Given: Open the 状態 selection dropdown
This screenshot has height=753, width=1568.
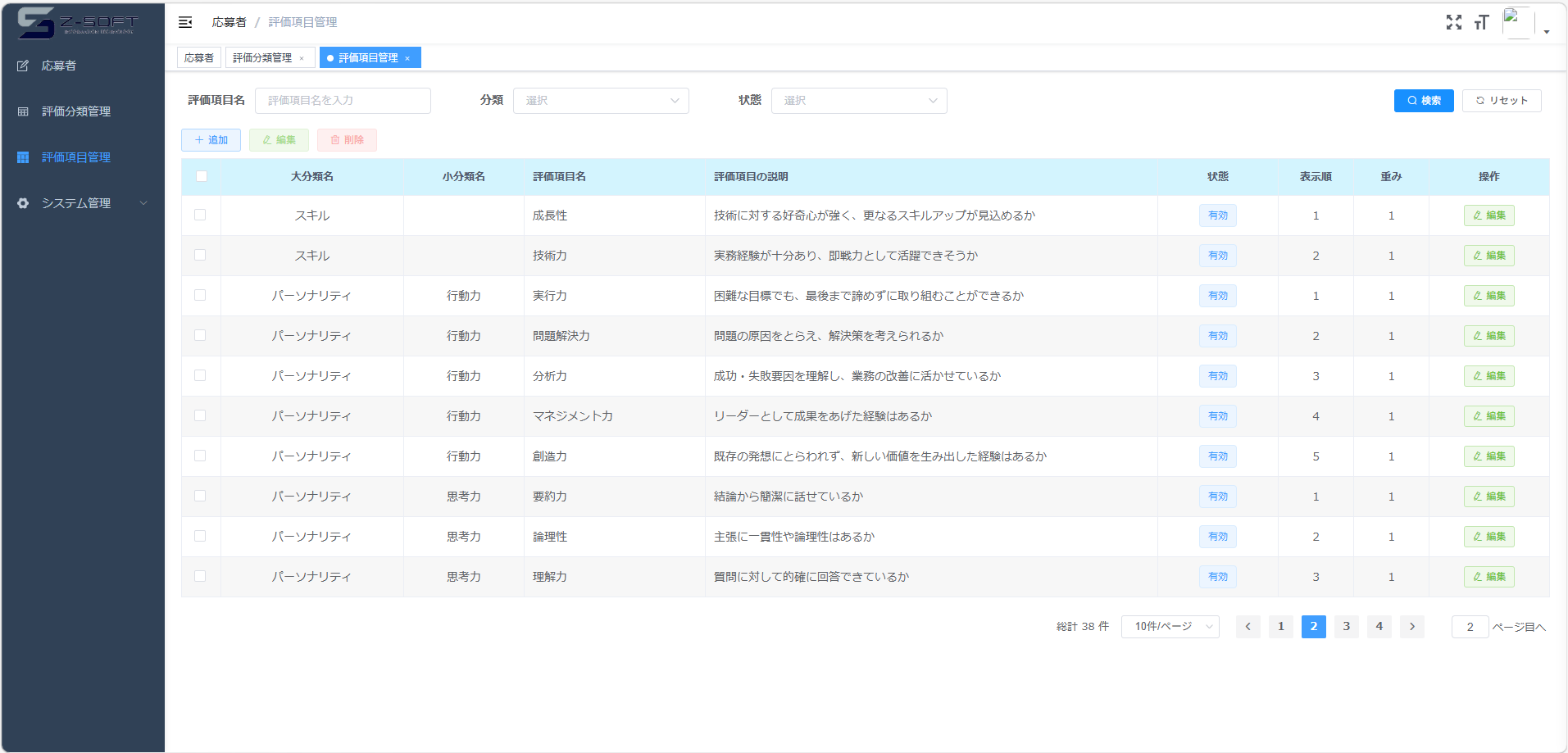Looking at the screenshot, I should (858, 100).
